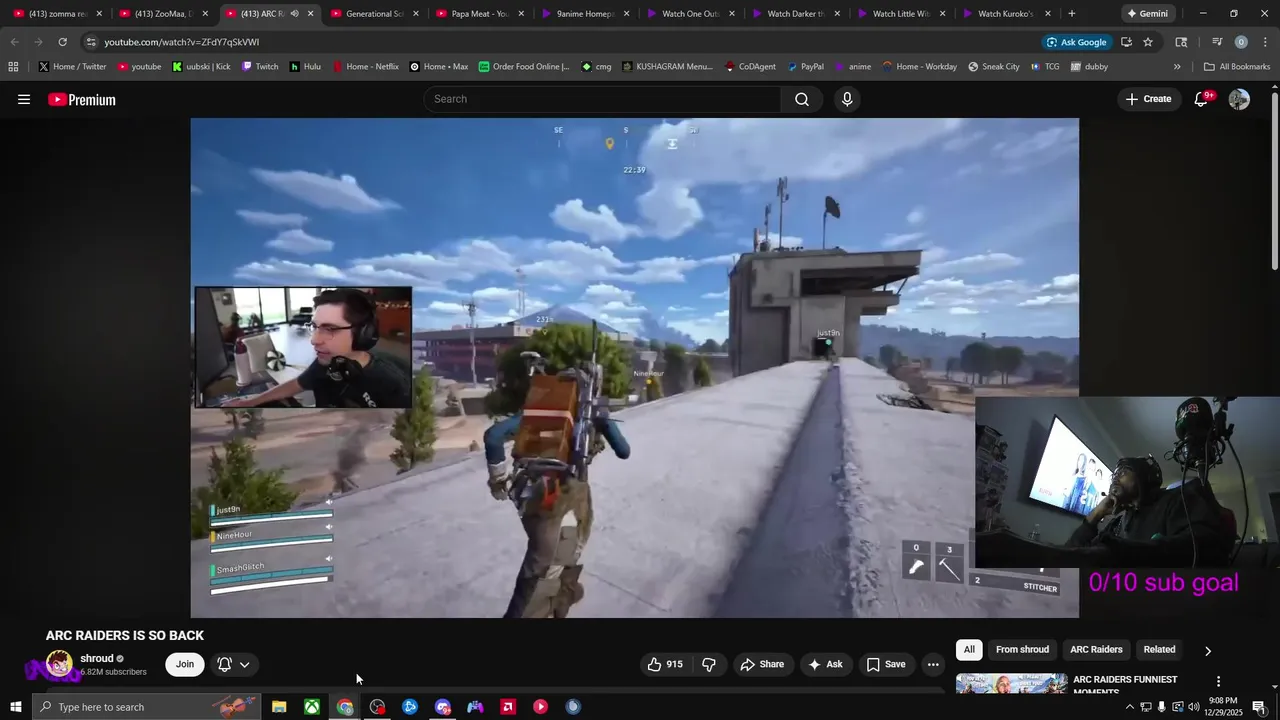Screen dimensions: 1280x720
Task: Click Create button in header
Action: (x=1148, y=99)
